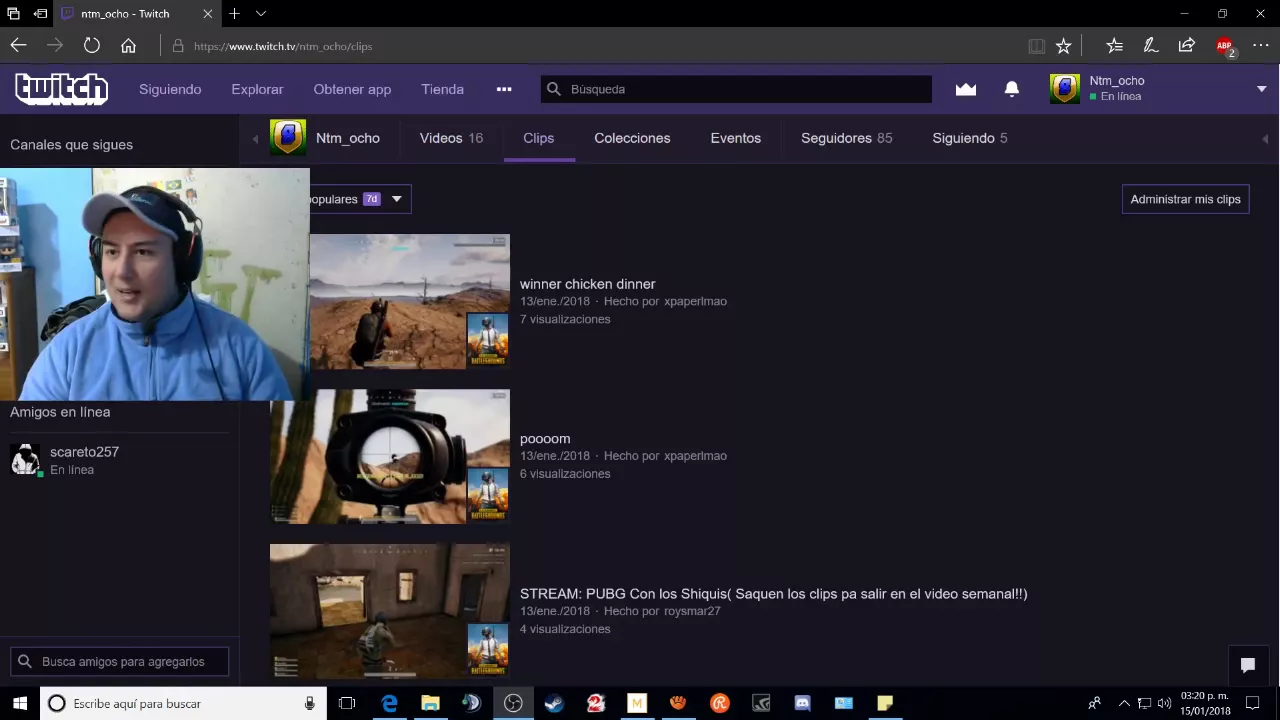Image resolution: width=1280 pixels, height=720 pixels.
Task: Open Tienda in the top navigation
Action: [442, 89]
